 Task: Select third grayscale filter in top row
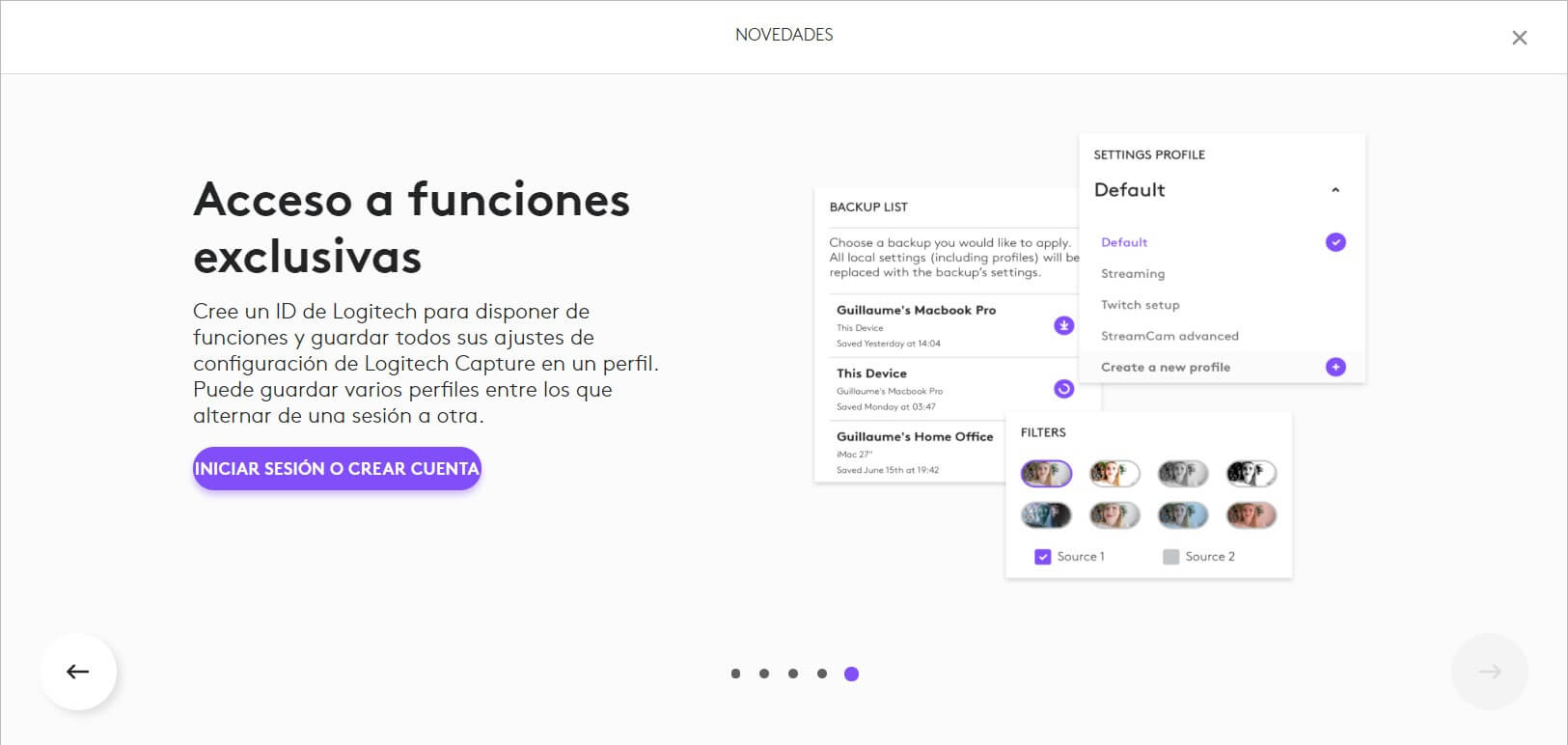point(1183,474)
